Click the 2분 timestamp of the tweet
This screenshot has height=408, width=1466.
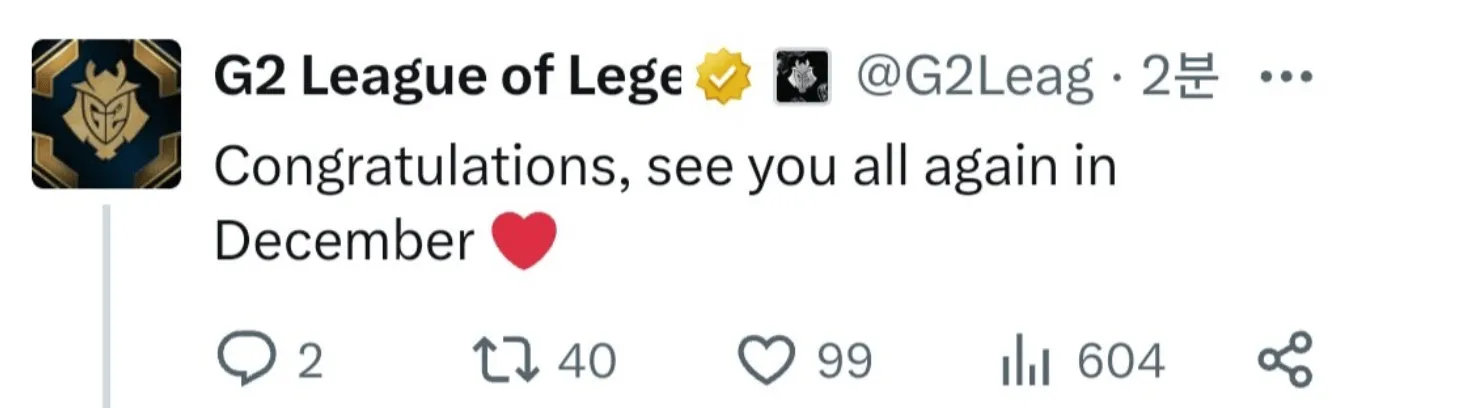(1179, 79)
